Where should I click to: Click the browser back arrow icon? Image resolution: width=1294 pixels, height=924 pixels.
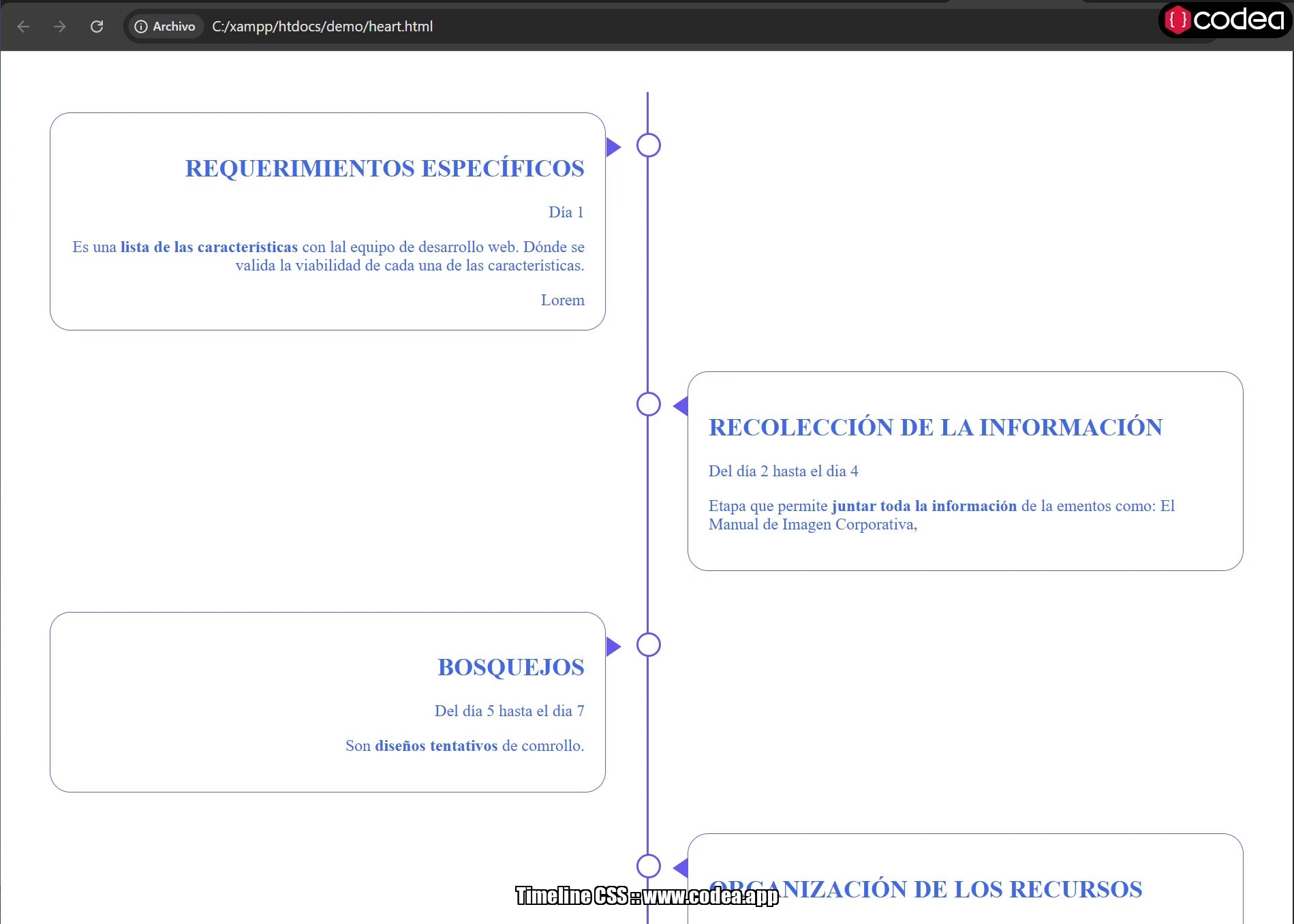pos(24,27)
